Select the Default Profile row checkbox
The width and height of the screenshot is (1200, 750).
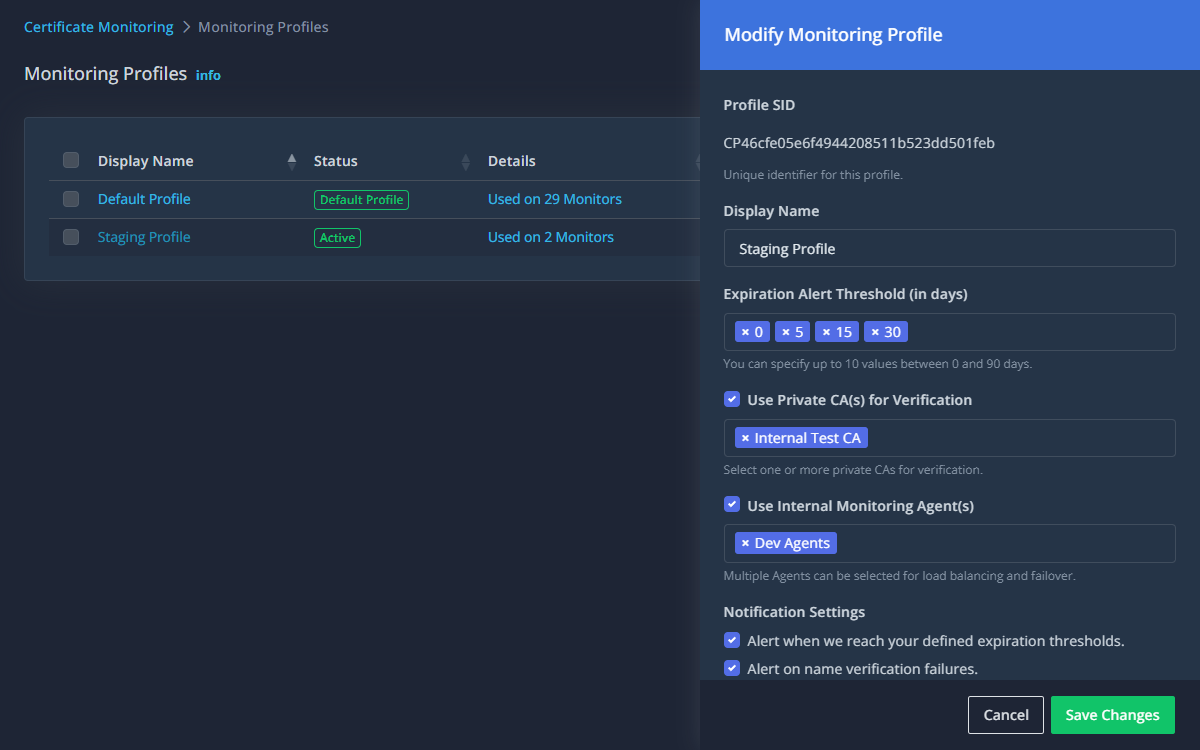(70, 198)
